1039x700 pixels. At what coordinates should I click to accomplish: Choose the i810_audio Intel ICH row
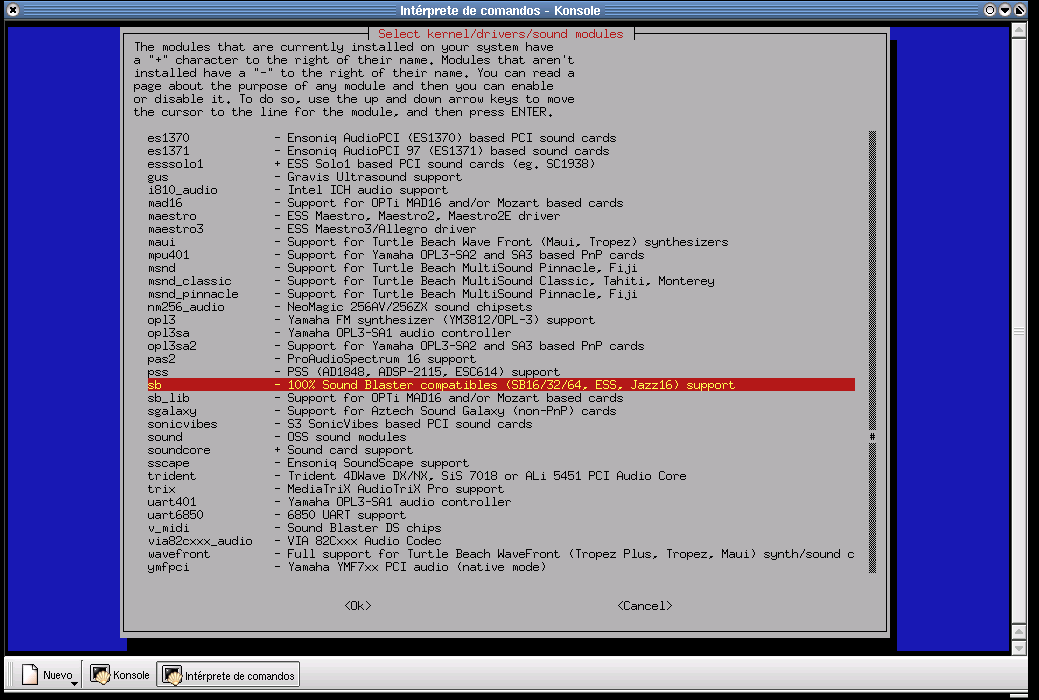(501, 190)
